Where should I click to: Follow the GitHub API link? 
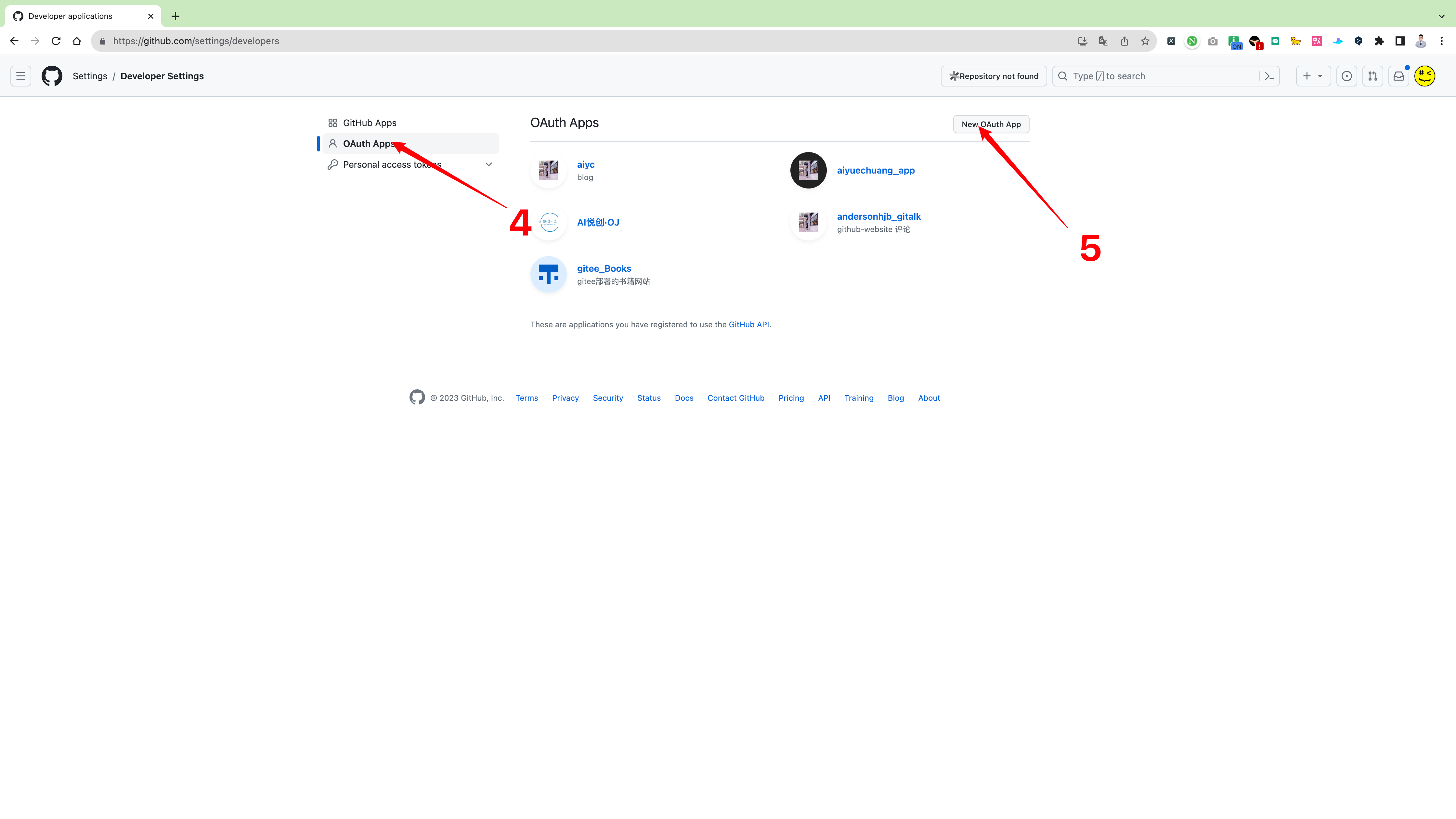[749, 324]
